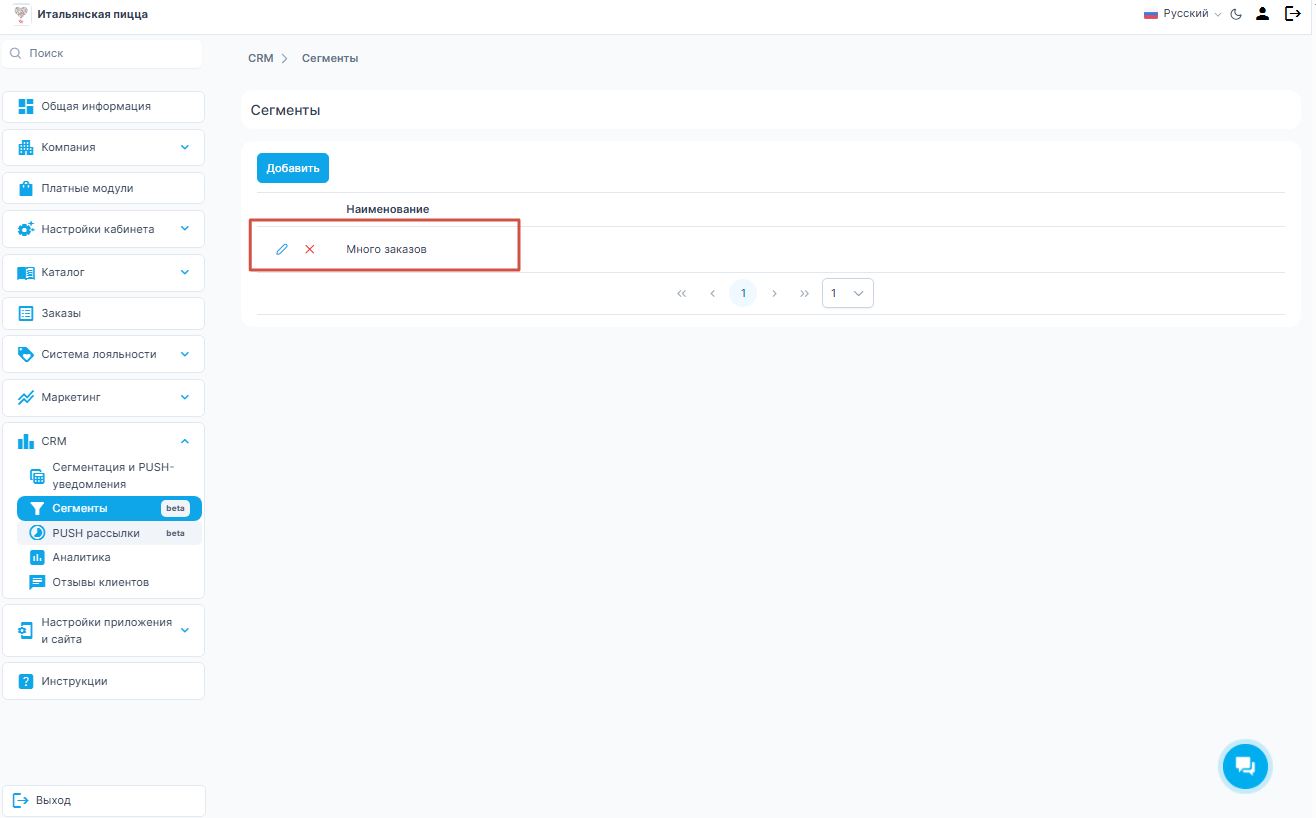Viewport: 1316px width, 818px height.
Task: Expand the Каталог menu
Action: tap(103, 272)
